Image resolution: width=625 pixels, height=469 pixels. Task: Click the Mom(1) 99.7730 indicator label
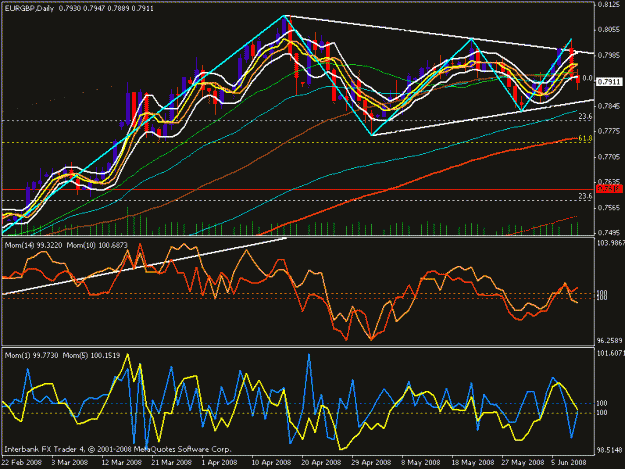(x=32, y=355)
